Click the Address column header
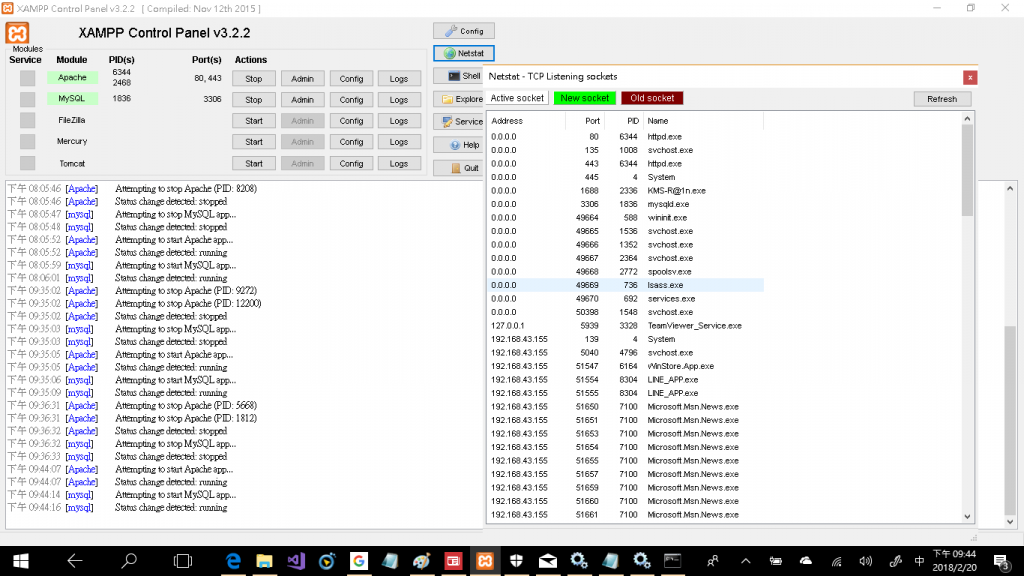This screenshot has height=576, width=1024. [526, 121]
